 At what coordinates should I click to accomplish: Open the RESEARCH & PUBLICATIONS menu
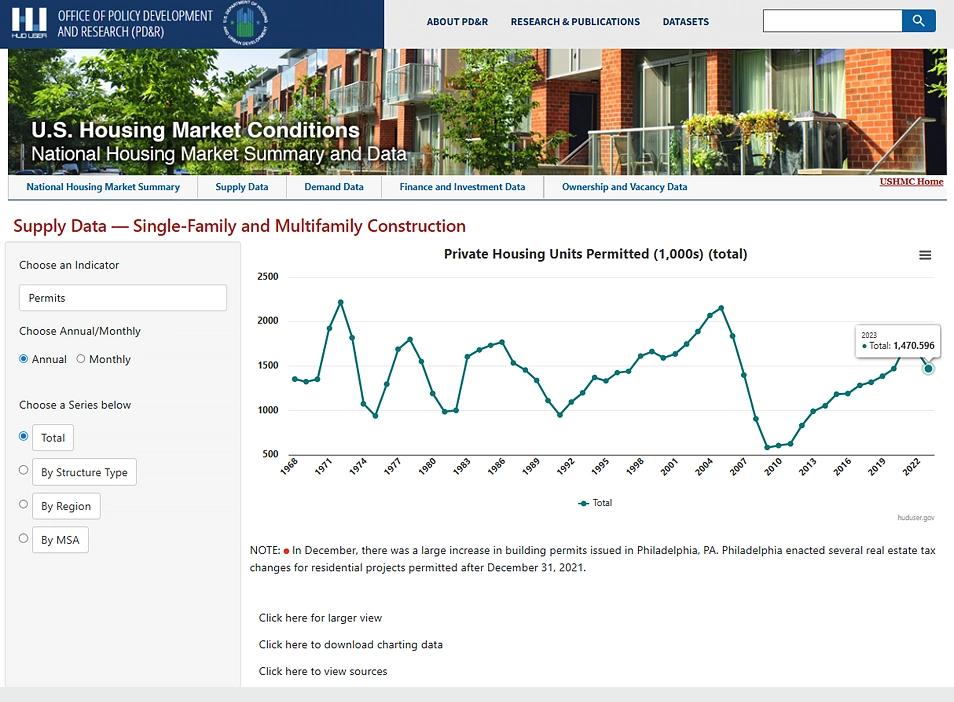point(575,21)
